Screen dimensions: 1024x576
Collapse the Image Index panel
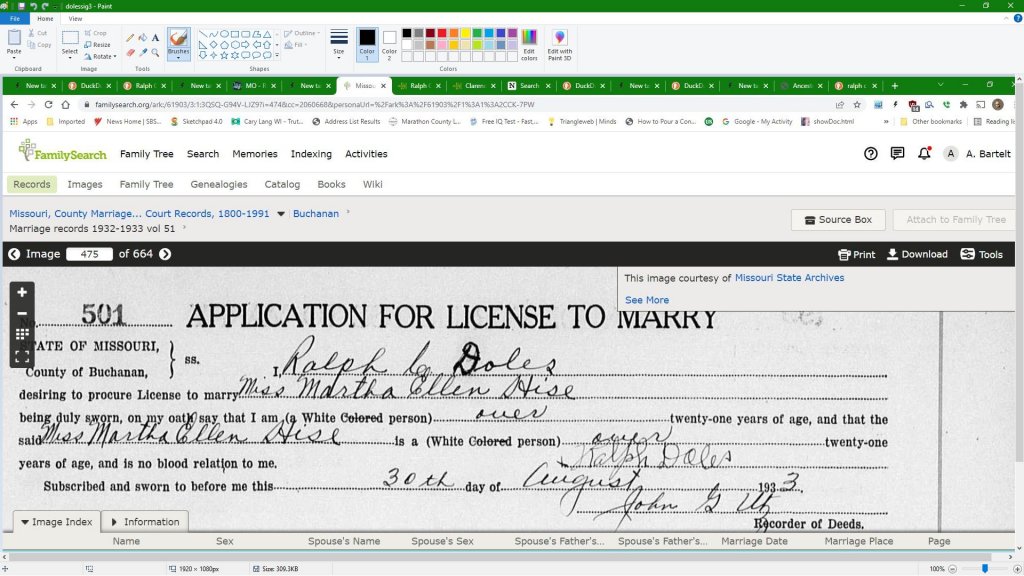click(x=56, y=522)
